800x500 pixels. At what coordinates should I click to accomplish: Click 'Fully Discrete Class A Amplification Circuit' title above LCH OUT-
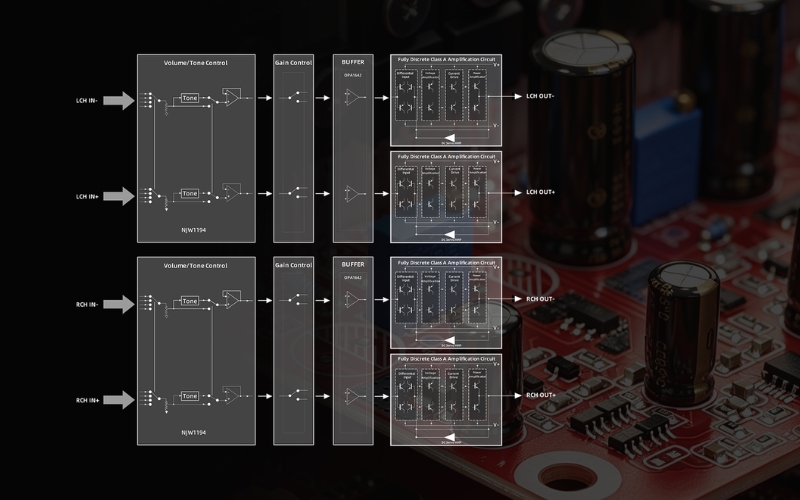coord(446,59)
